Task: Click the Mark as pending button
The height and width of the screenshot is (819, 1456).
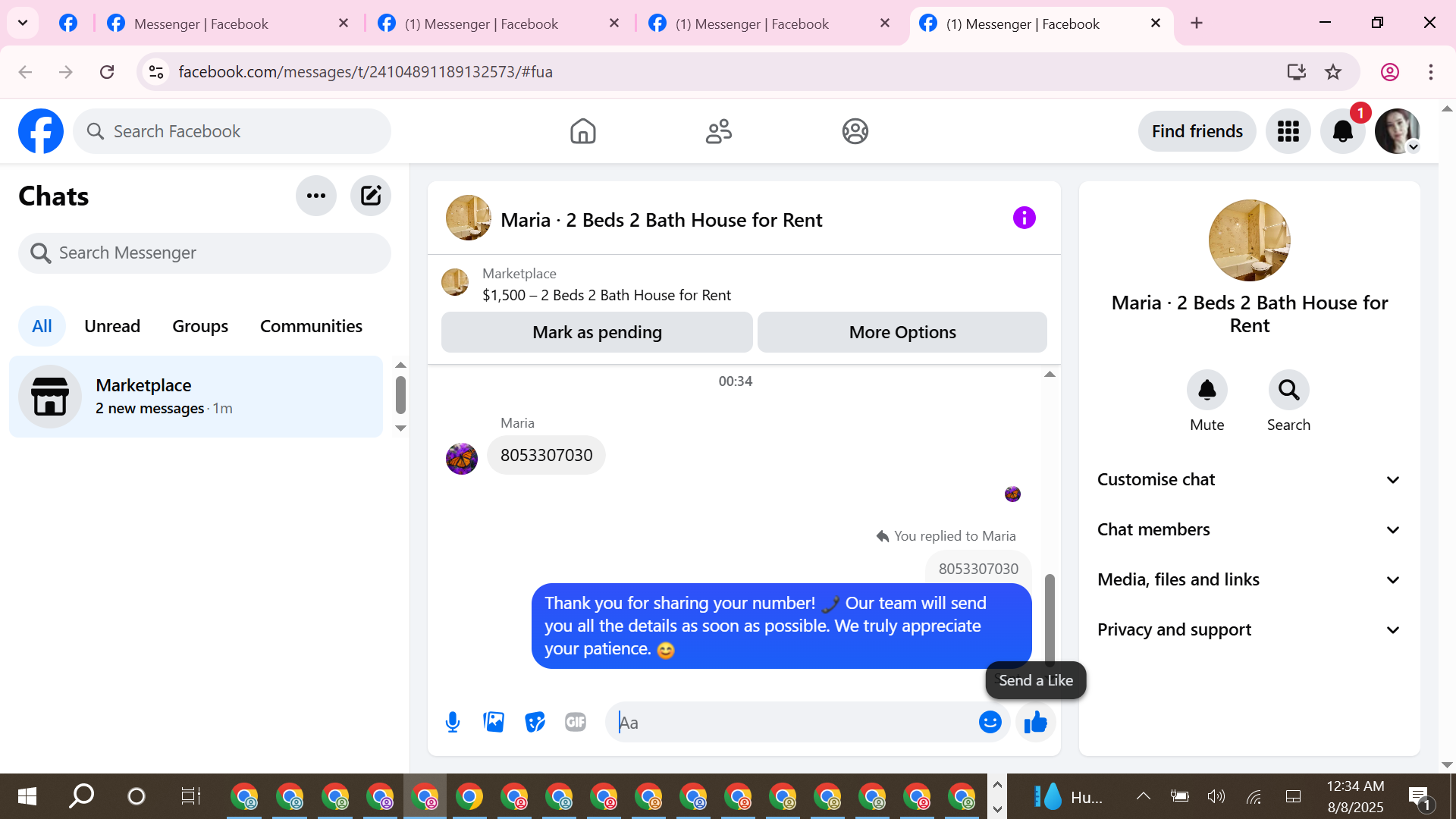Action: tap(597, 332)
